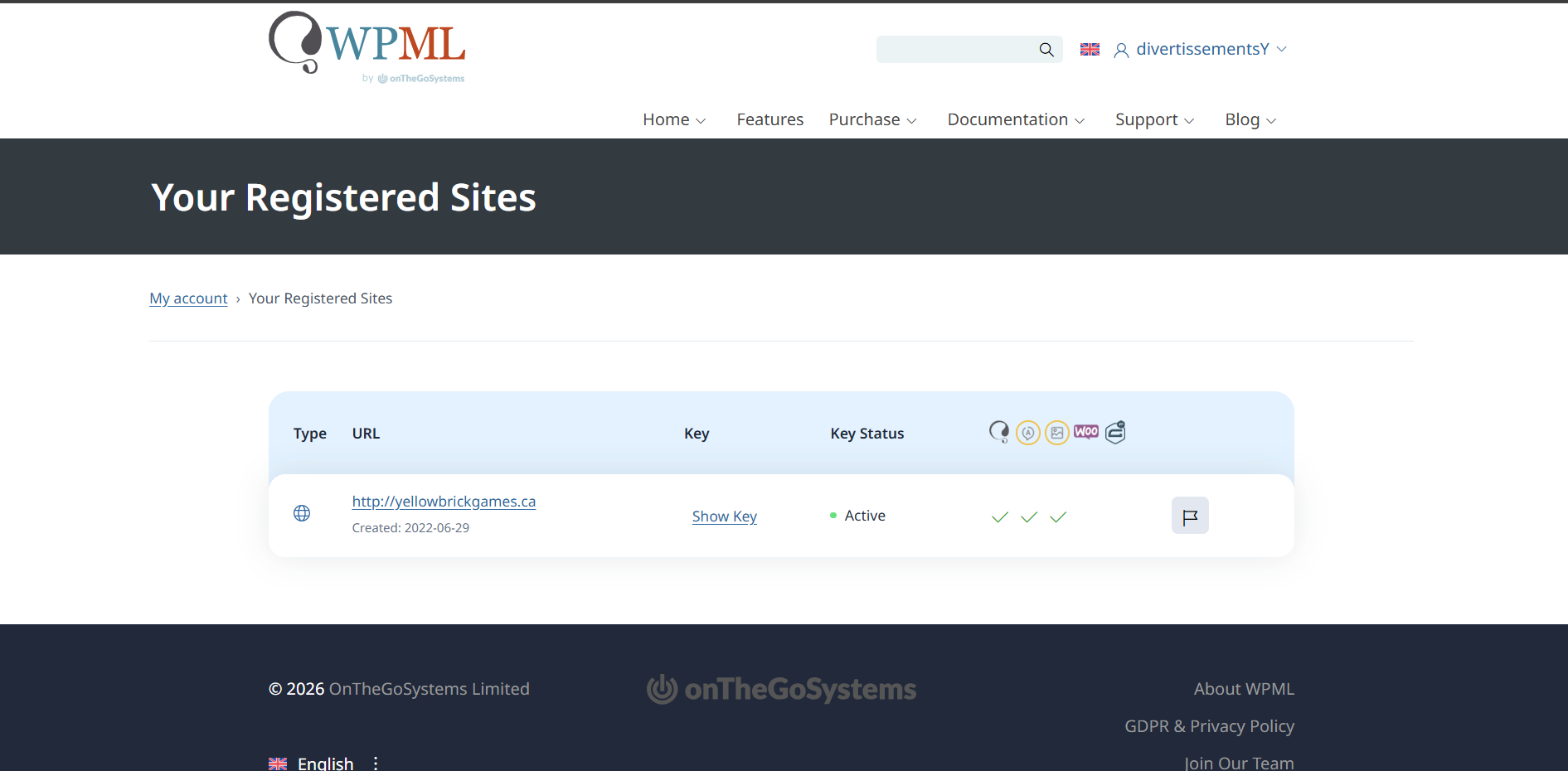
Task: Click Show Key for yellowbrickgames.ca
Action: point(725,516)
